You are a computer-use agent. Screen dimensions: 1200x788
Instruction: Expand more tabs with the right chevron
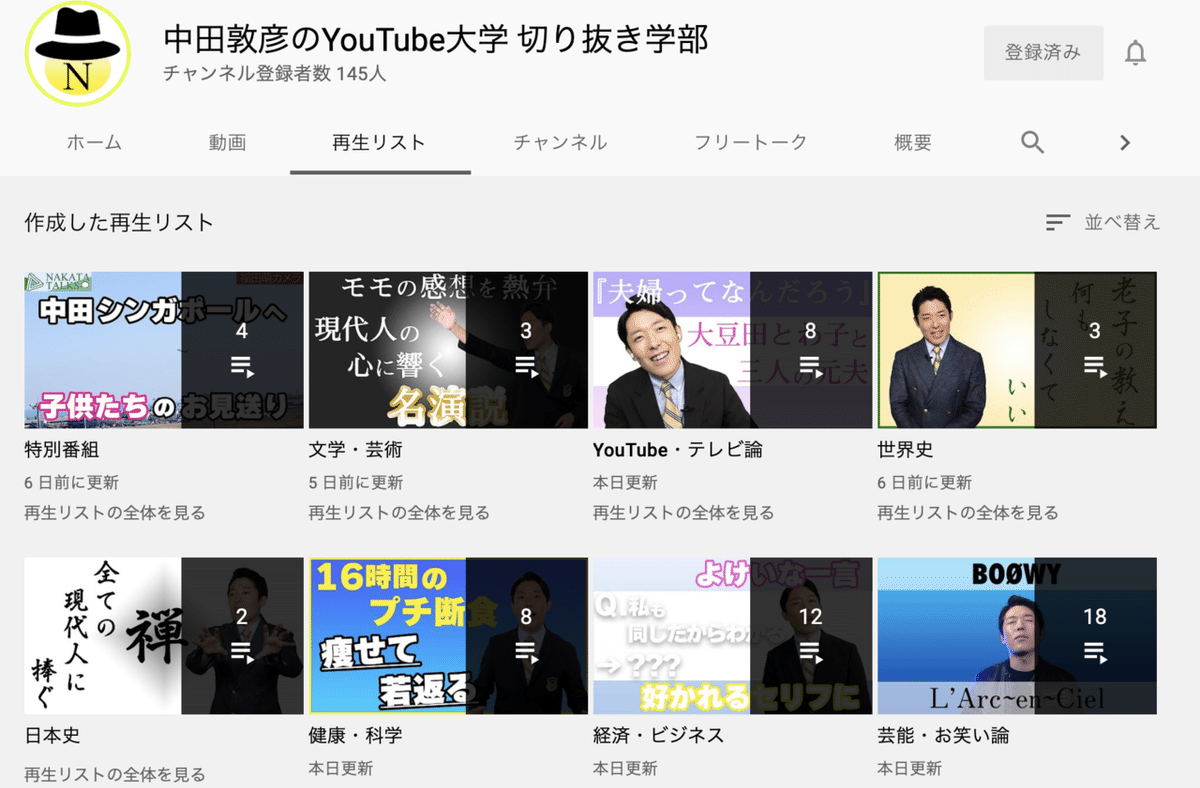[x=1124, y=142]
